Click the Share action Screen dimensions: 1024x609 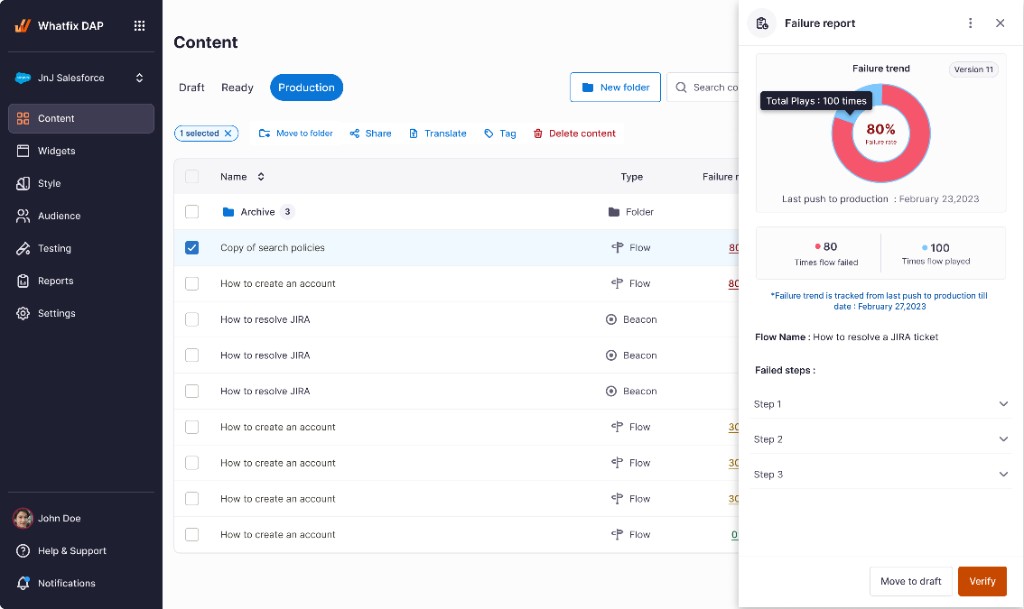coord(370,133)
